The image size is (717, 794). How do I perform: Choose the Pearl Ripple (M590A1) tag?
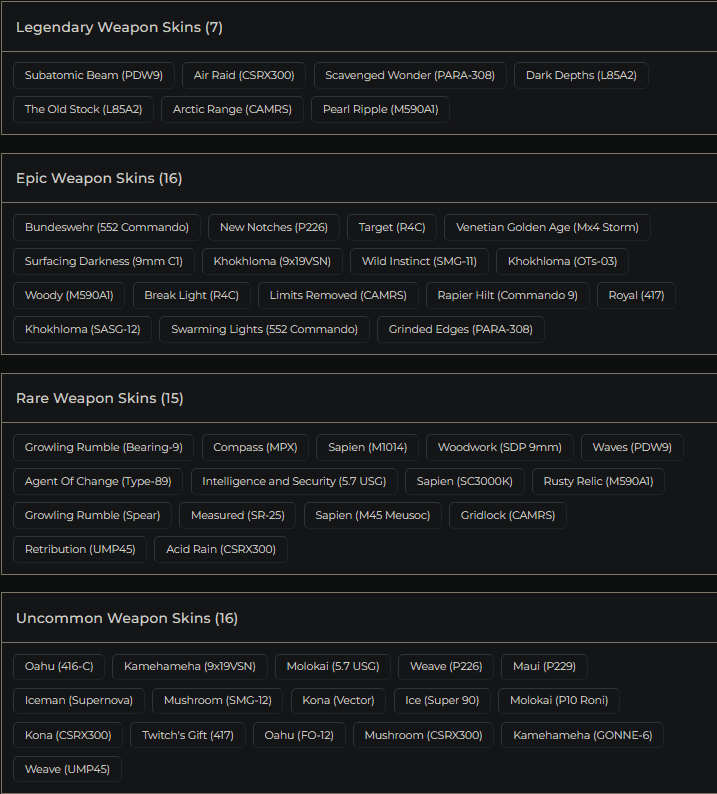click(x=380, y=109)
